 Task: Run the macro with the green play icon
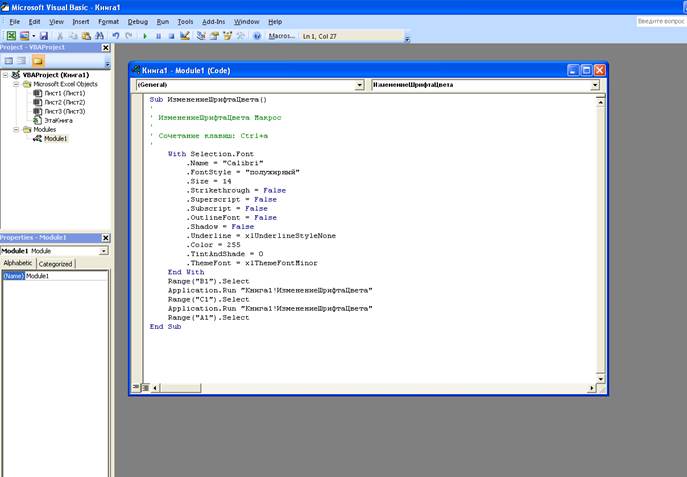coord(145,36)
